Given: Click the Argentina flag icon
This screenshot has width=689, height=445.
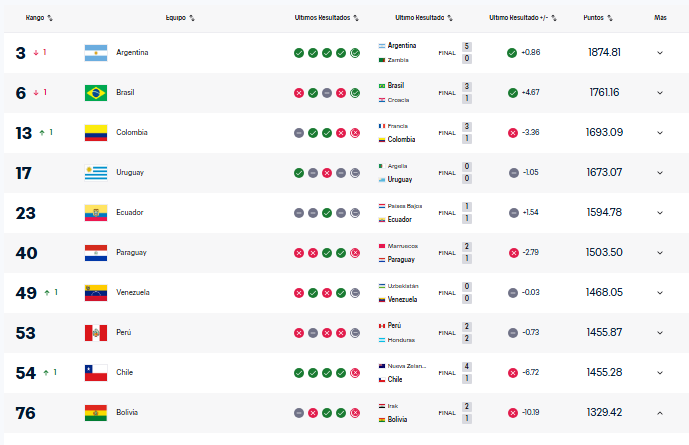Looking at the screenshot, I should click(x=96, y=52).
